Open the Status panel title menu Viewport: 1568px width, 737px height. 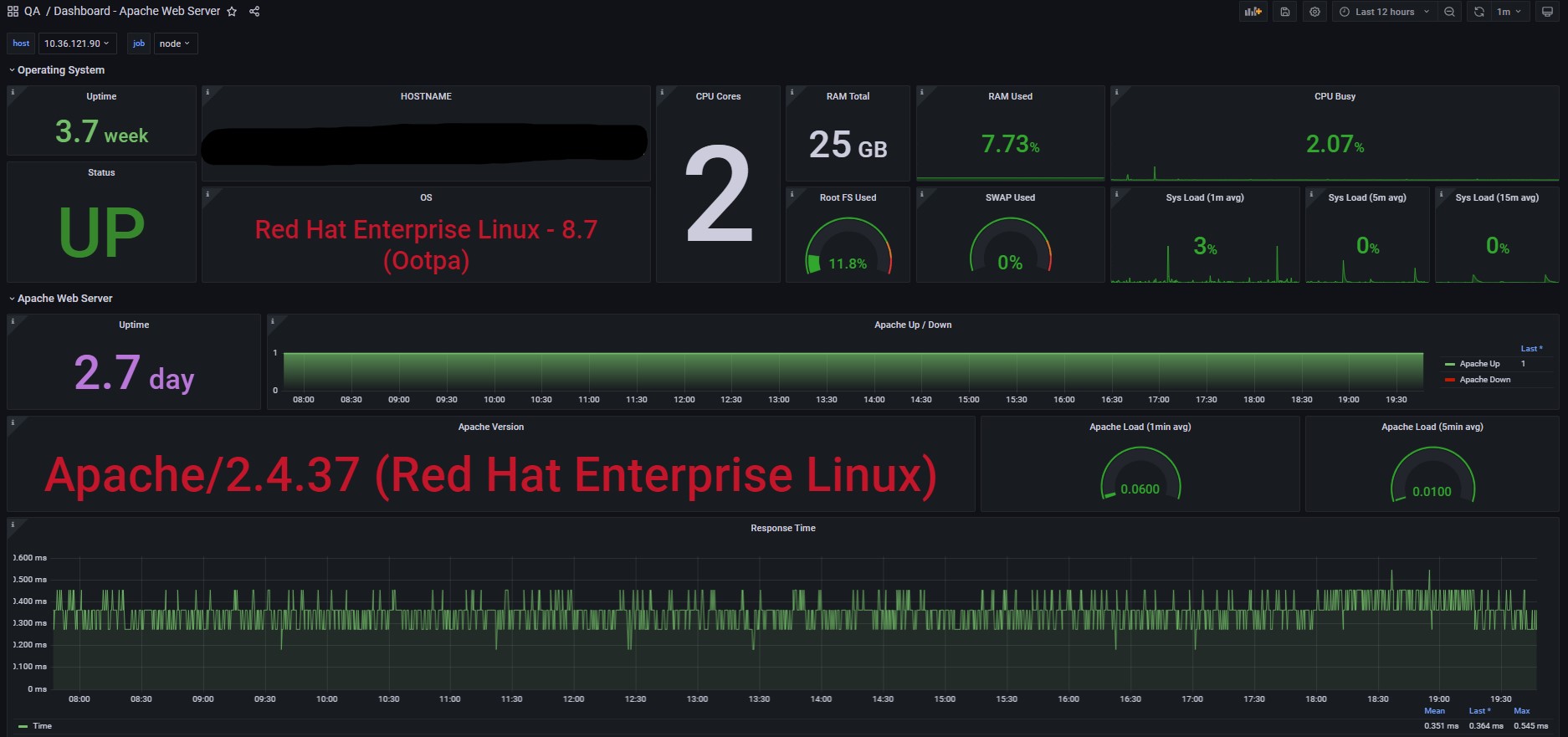pyautogui.click(x=101, y=172)
